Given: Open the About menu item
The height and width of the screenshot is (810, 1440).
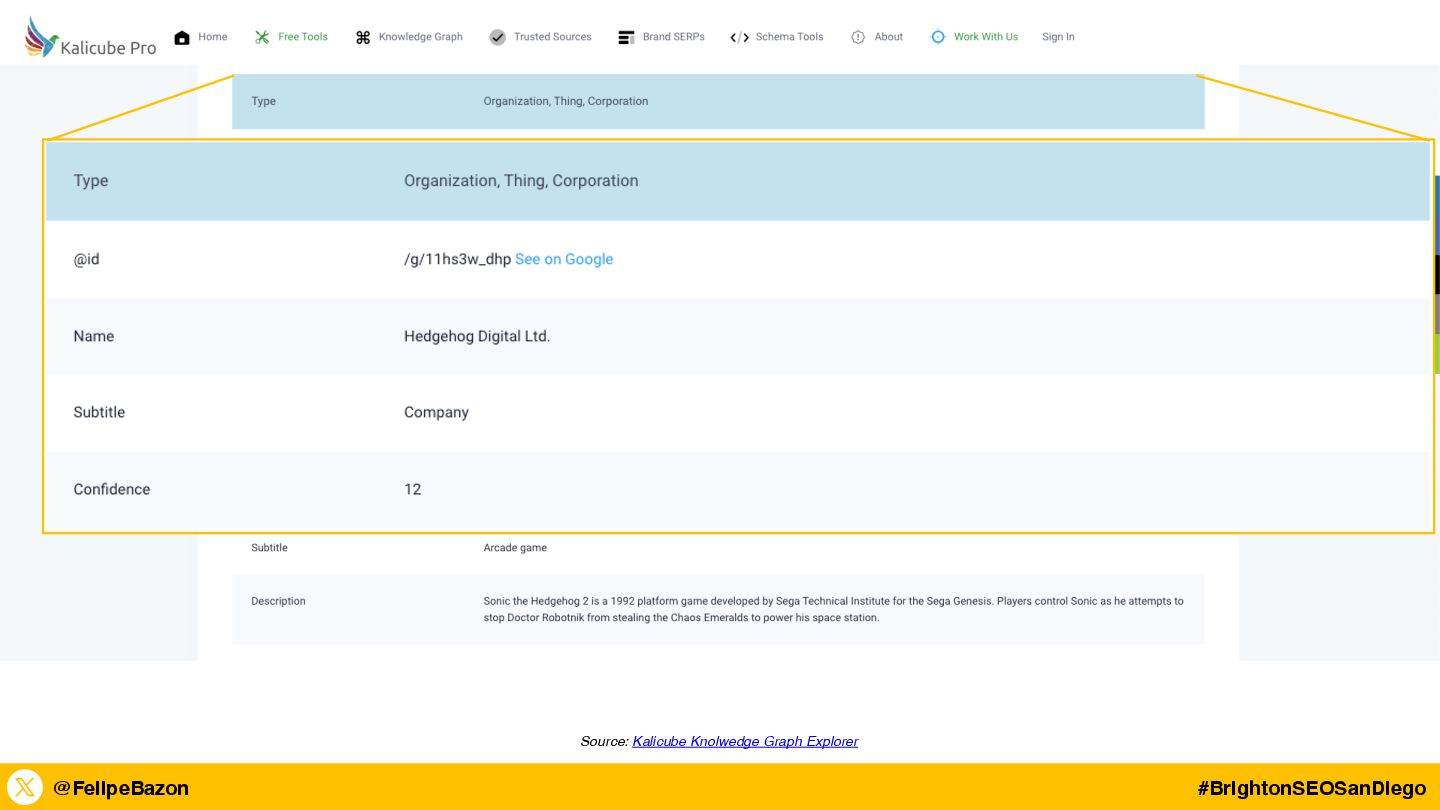Looking at the screenshot, I should pyautogui.click(x=889, y=37).
